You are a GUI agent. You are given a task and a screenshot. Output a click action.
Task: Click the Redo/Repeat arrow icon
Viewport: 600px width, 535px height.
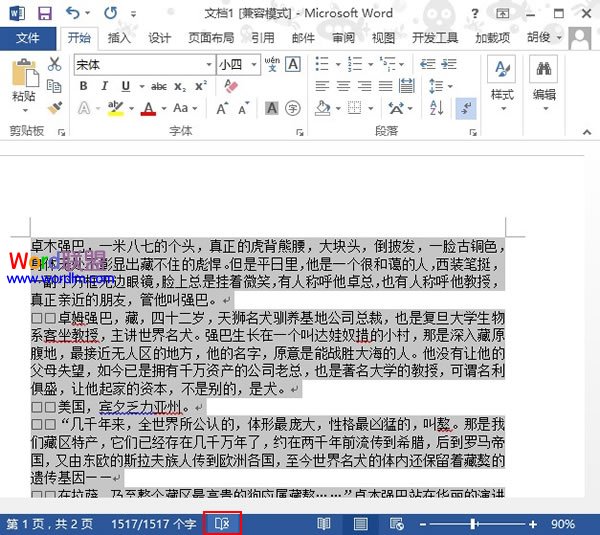pos(111,13)
